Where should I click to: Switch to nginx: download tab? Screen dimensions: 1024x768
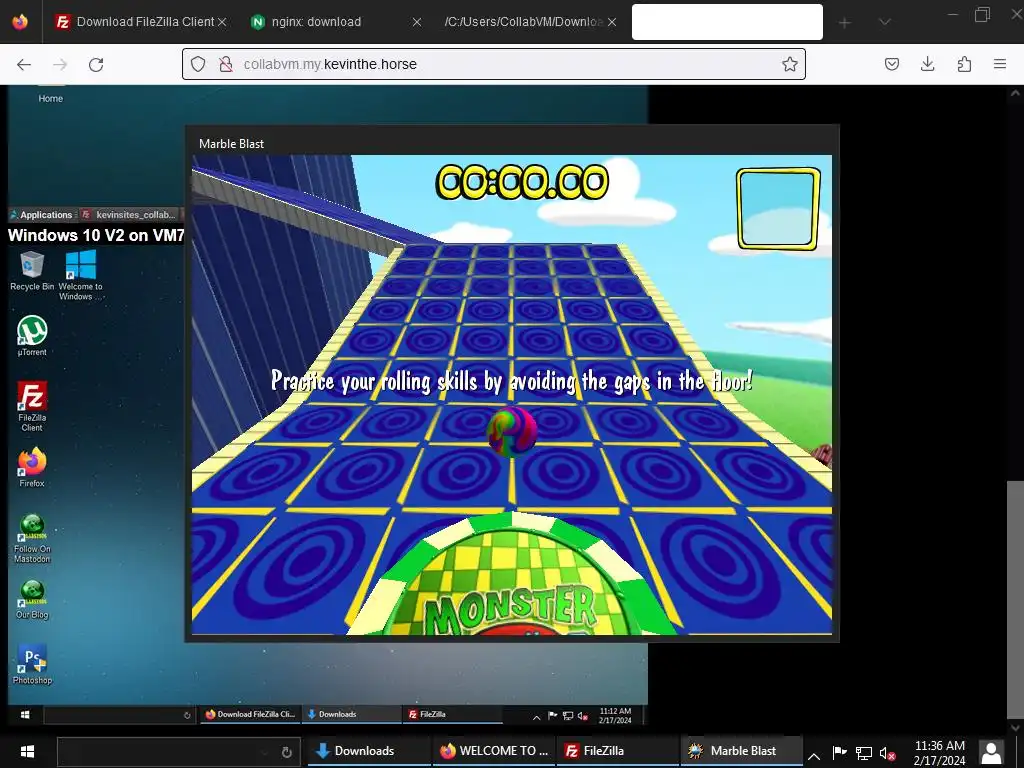pyautogui.click(x=336, y=22)
